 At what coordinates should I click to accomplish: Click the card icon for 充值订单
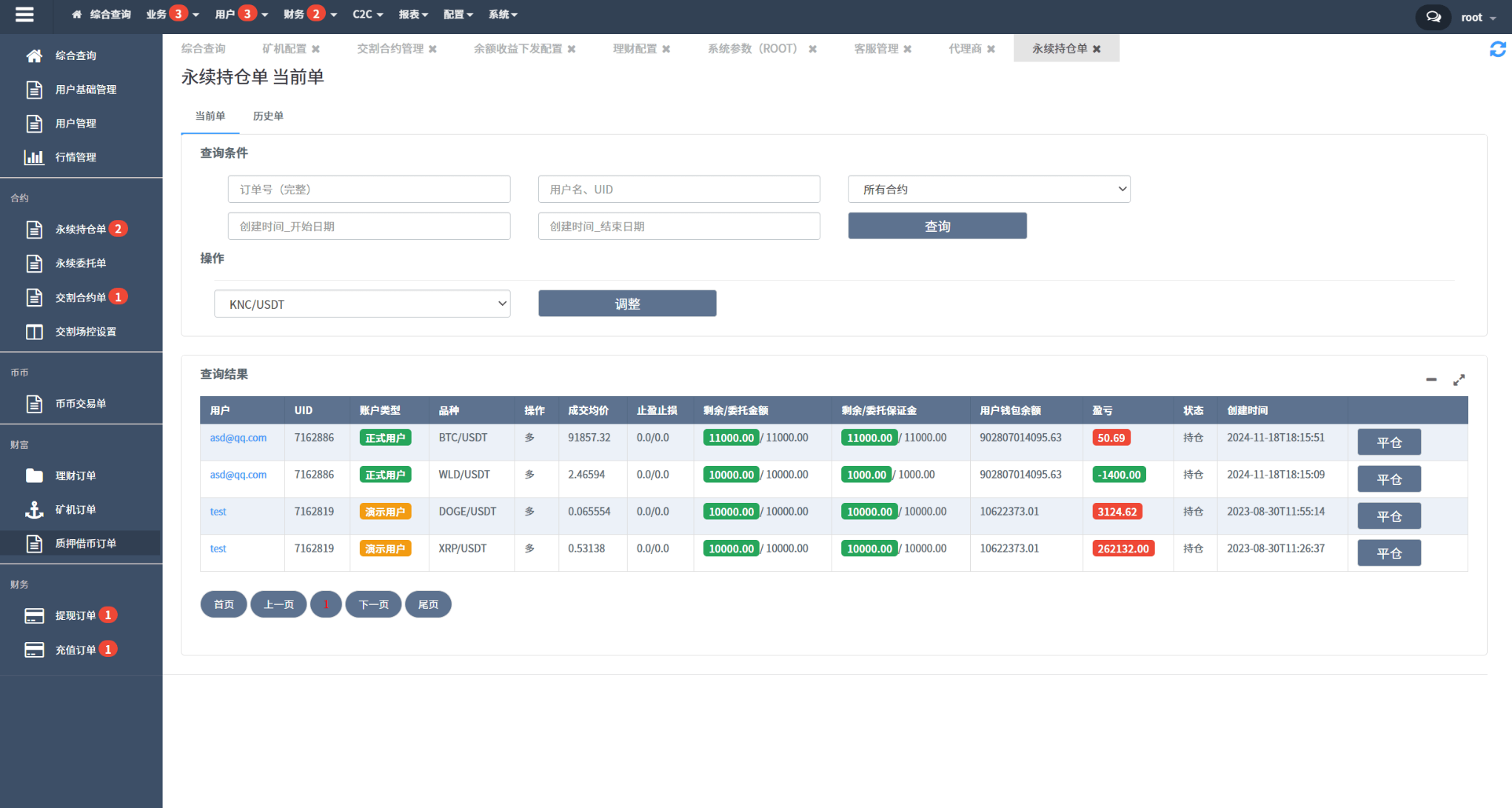34,650
